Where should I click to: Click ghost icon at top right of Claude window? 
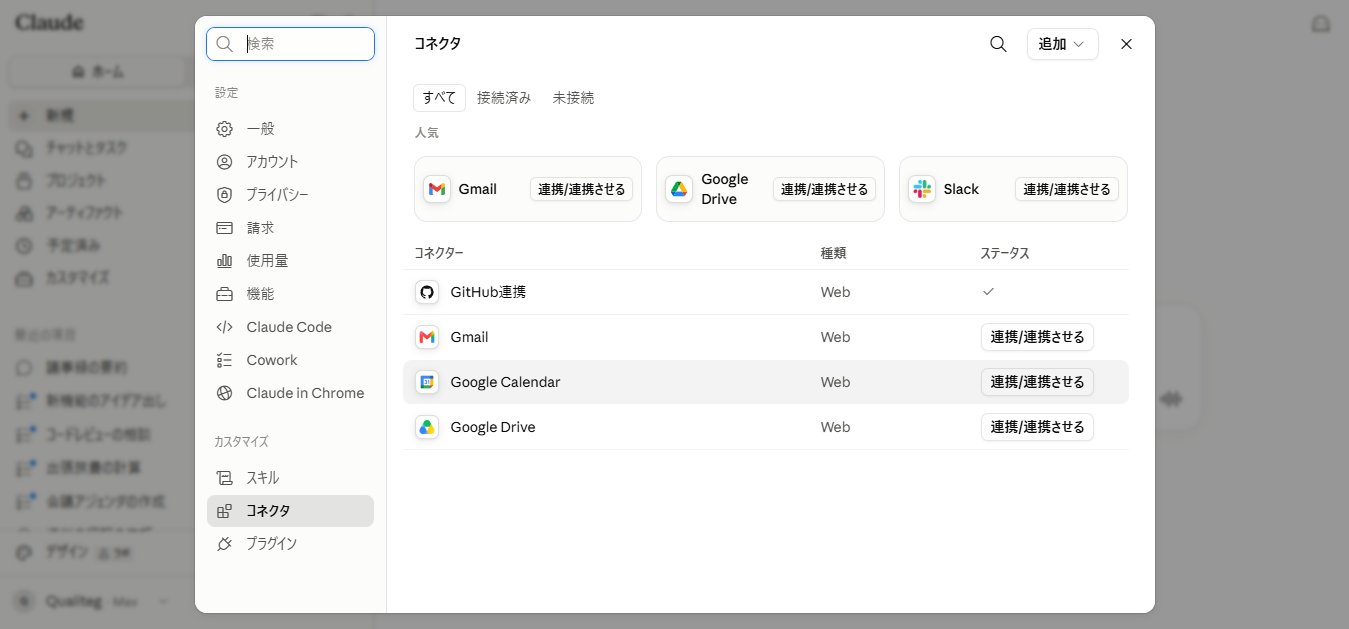1321,23
